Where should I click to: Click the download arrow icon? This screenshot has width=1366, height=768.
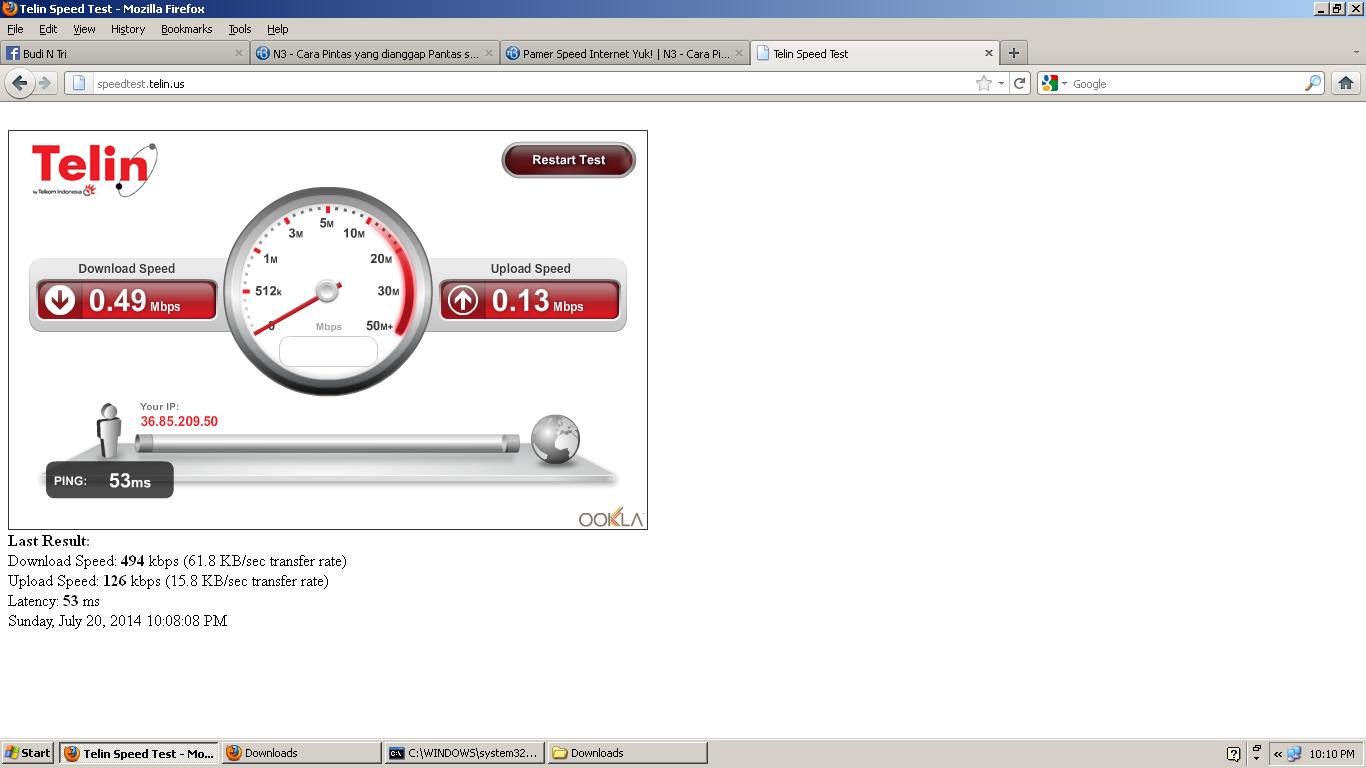point(60,300)
